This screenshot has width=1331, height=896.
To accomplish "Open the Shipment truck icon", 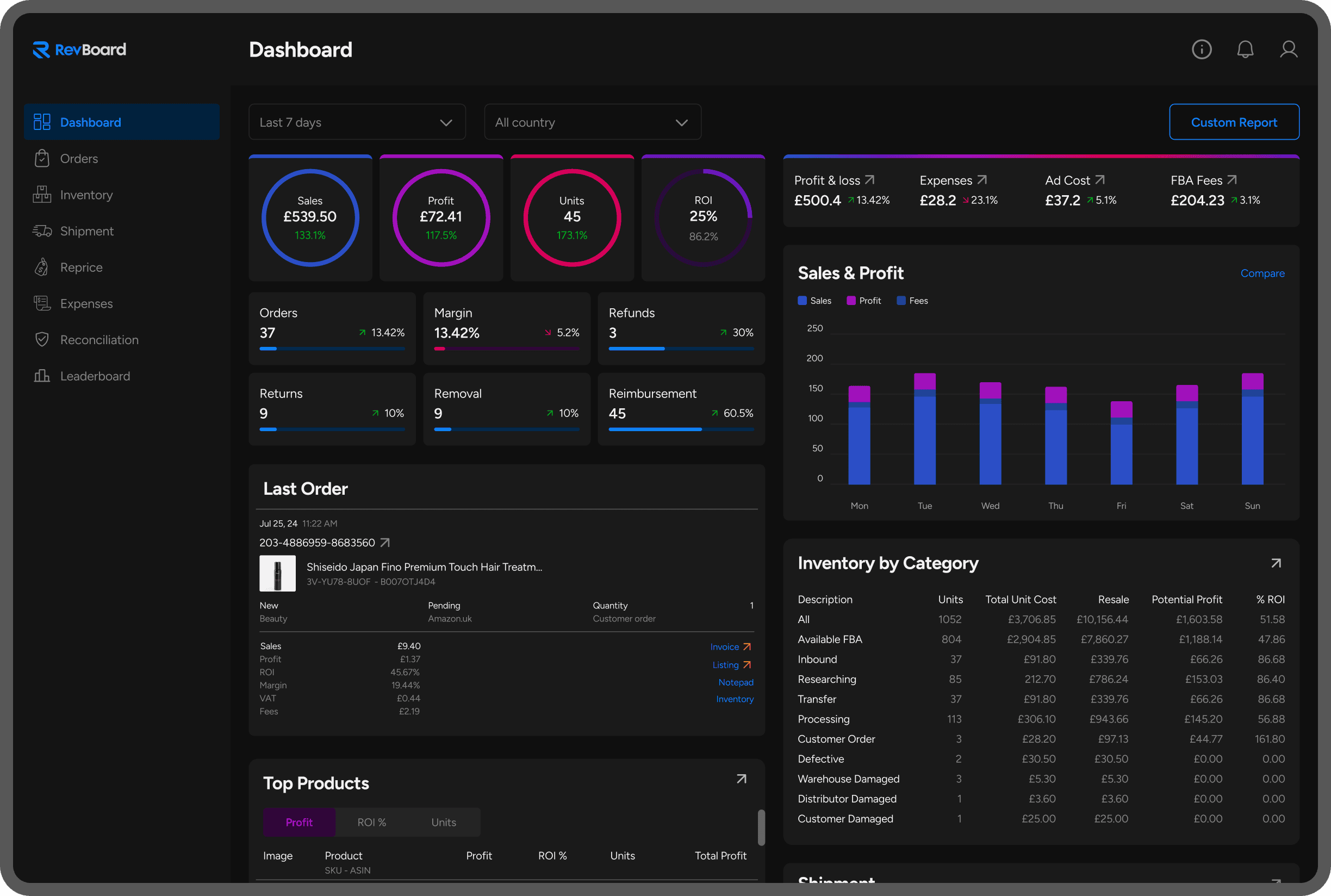I will point(42,231).
